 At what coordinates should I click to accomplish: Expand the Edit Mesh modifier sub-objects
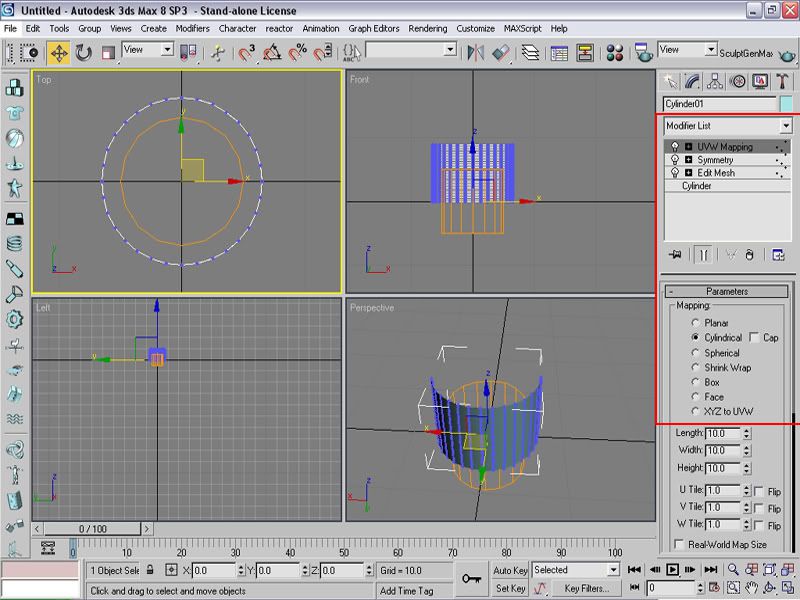[x=689, y=173]
